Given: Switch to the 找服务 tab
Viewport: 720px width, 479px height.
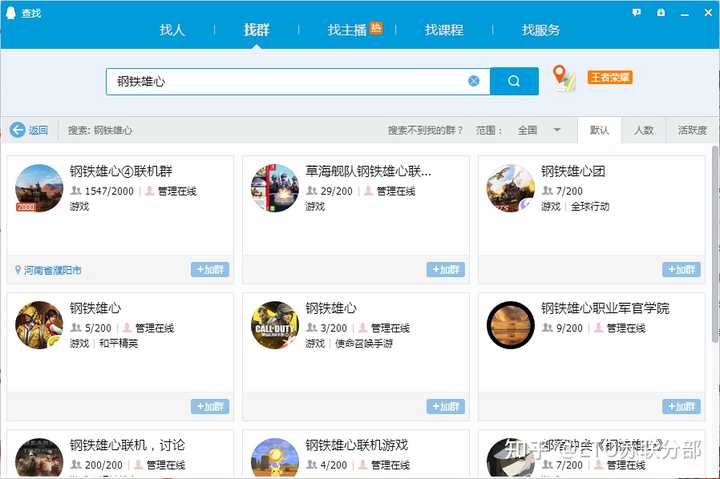Looking at the screenshot, I should pos(541,30).
